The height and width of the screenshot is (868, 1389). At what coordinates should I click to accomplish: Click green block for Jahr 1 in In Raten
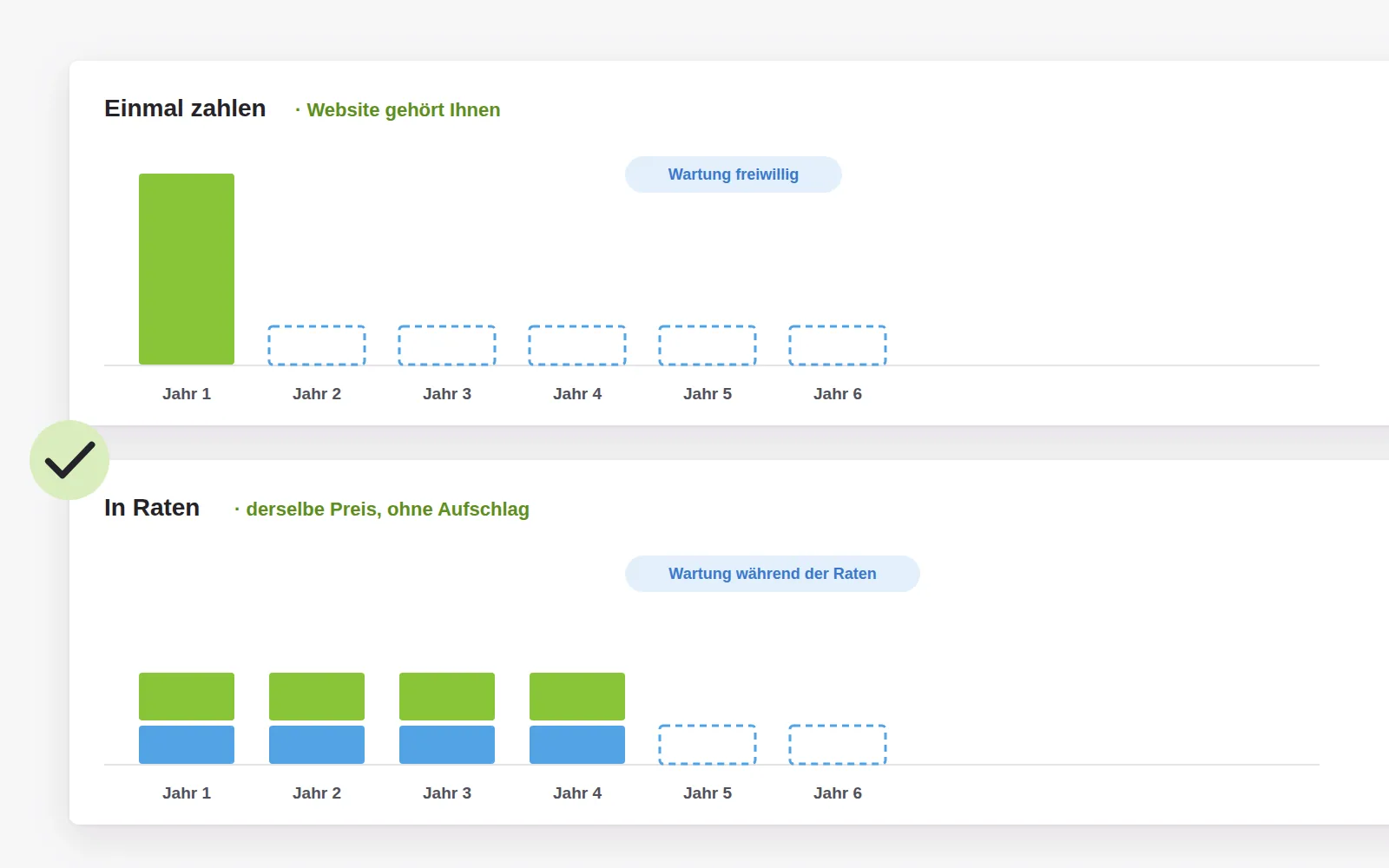(x=187, y=696)
